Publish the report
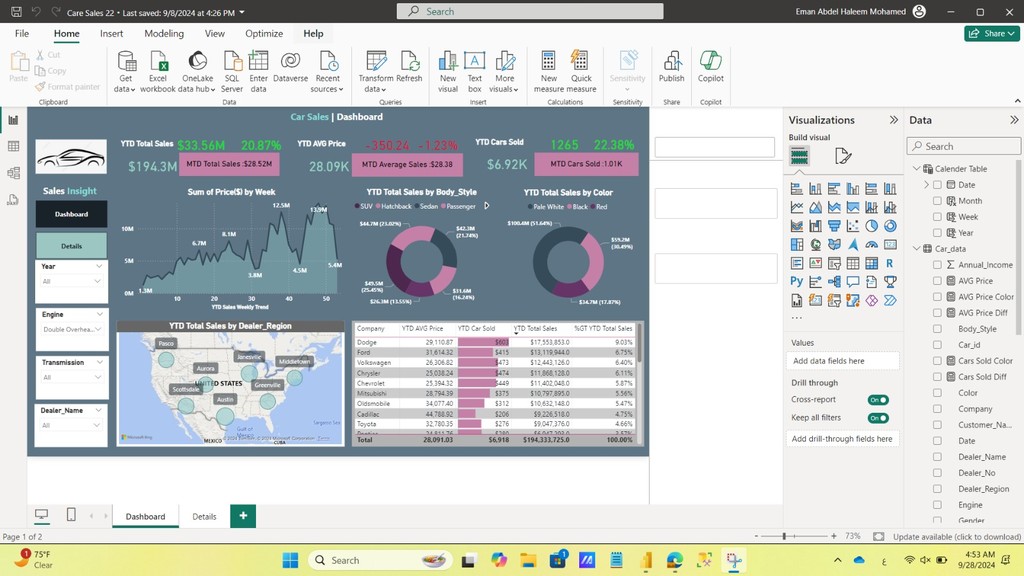1024x576 pixels. click(x=671, y=67)
